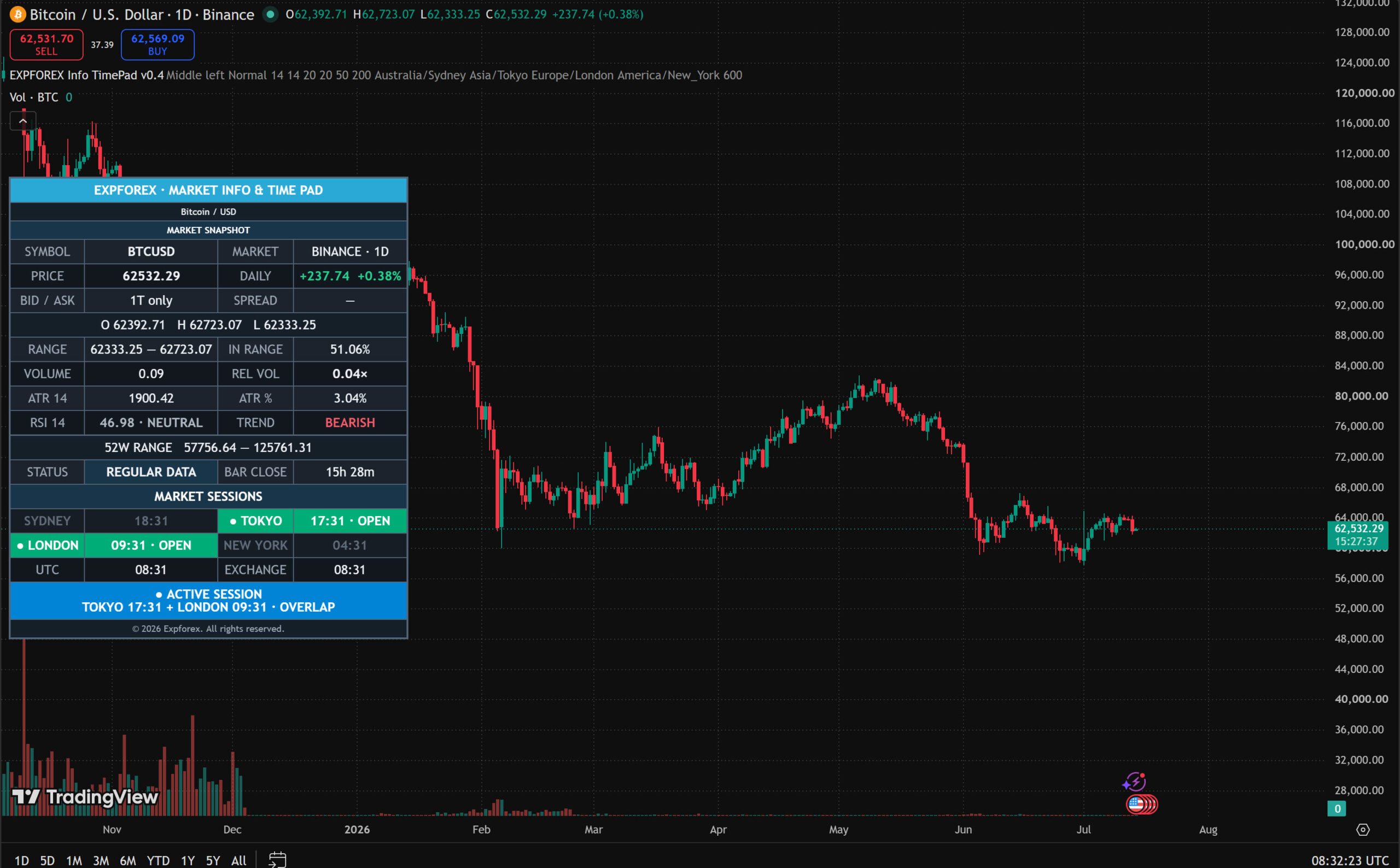Screen dimensions: 1400x868
Task: Collapse the indicator legend with the chevron
Action: tap(23, 121)
